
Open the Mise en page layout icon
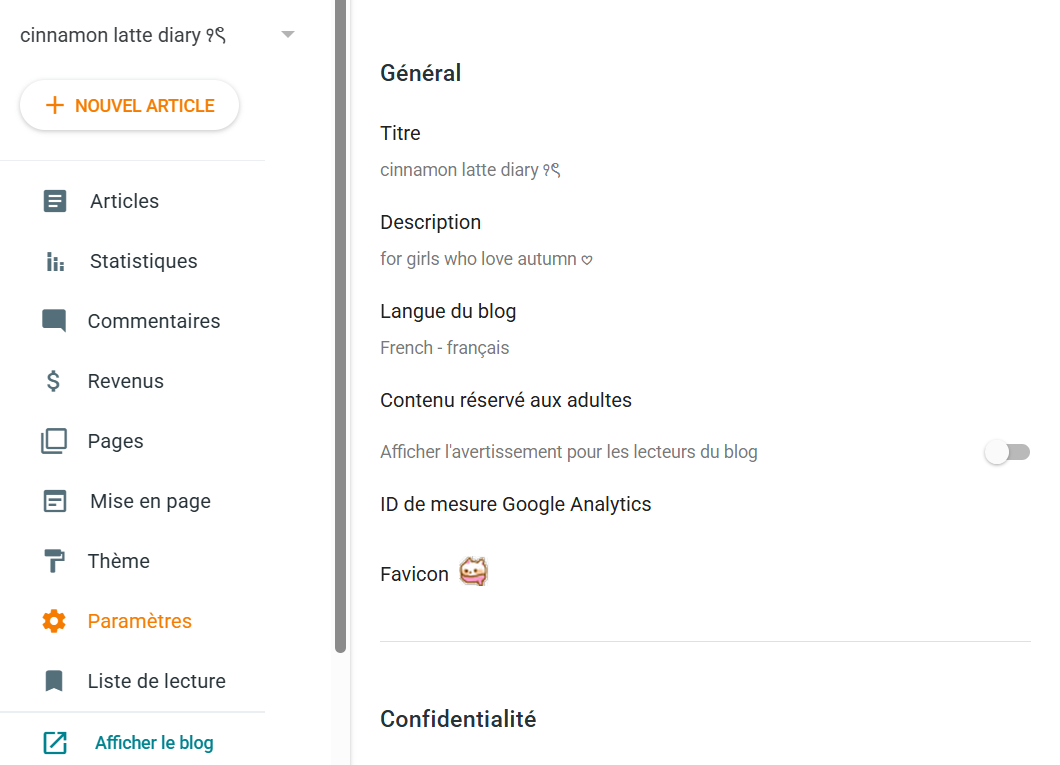click(x=55, y=501)
